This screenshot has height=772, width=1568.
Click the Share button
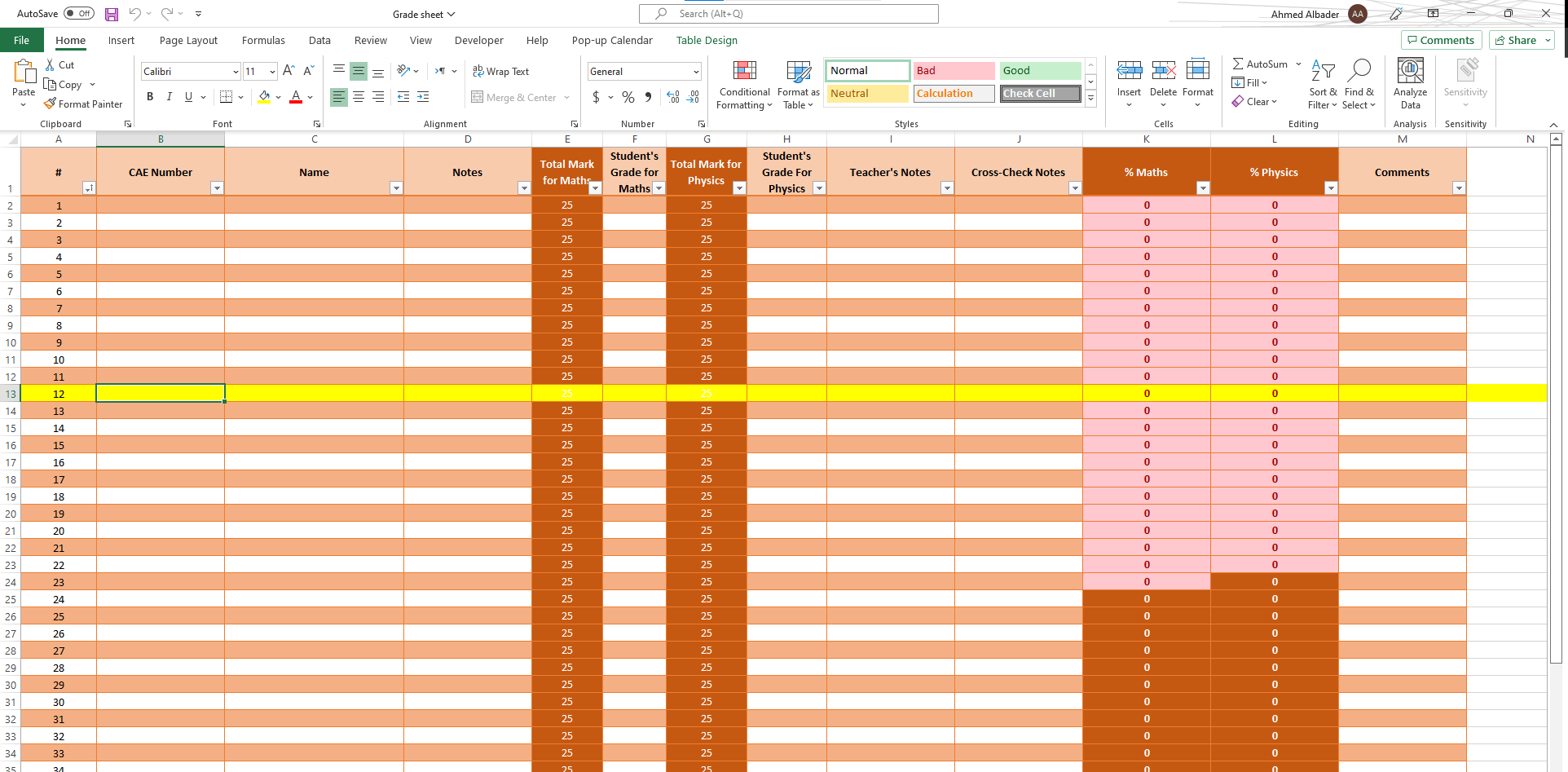1522,40
